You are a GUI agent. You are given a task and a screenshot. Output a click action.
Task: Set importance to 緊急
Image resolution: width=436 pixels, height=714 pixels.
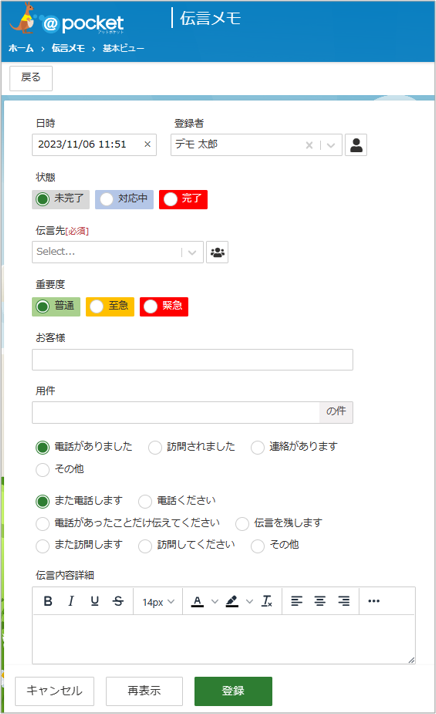(151, 306)
